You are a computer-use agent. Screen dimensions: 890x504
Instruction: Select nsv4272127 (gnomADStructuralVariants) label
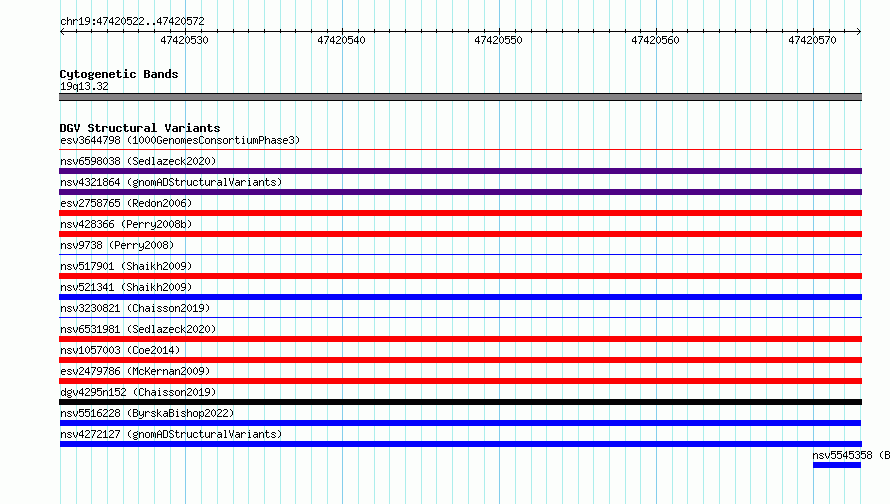(171, 434)
